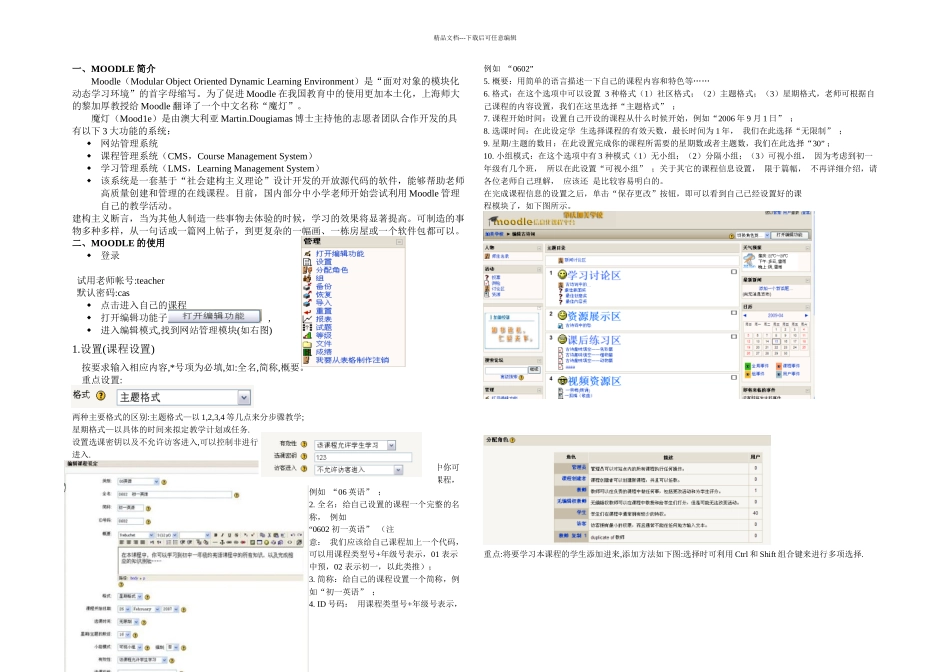Click the smiley icon of 学习讨论区 section
This screenshot has width=950, height=672.
(562, 275)
